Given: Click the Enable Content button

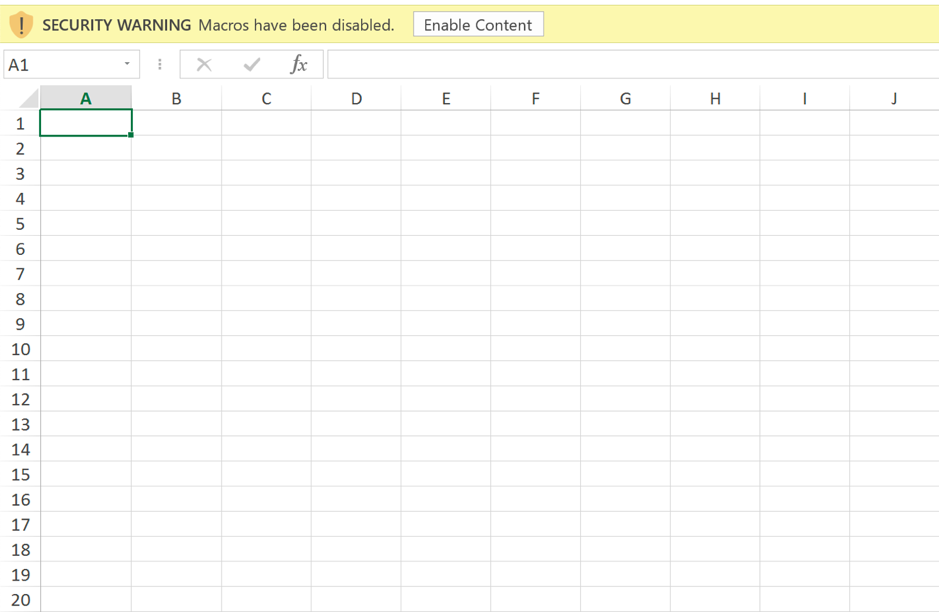Looking at the screenshot, I should coord(478,25).
